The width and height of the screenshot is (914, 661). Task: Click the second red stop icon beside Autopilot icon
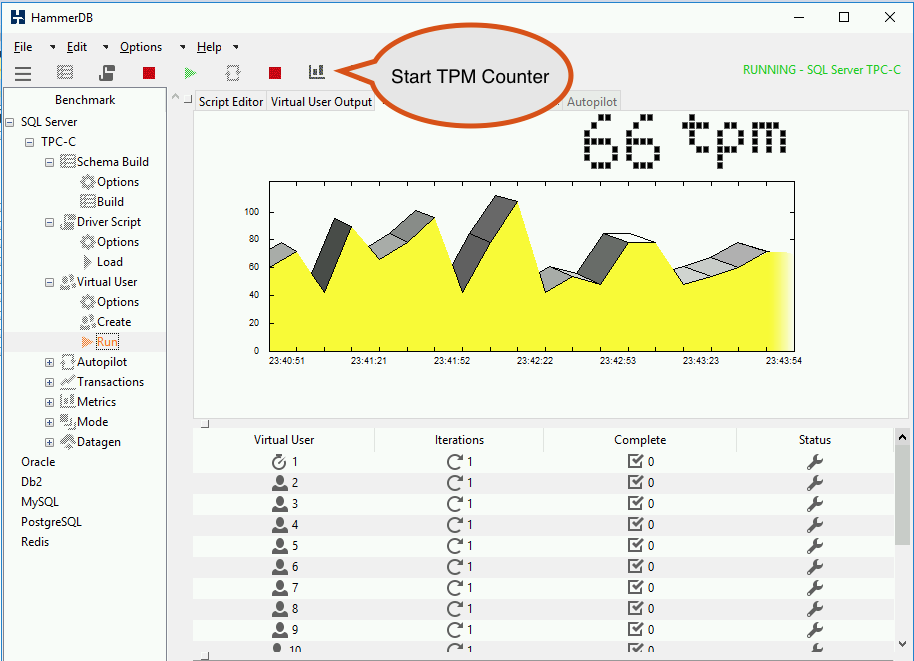[x=275, y=73]
